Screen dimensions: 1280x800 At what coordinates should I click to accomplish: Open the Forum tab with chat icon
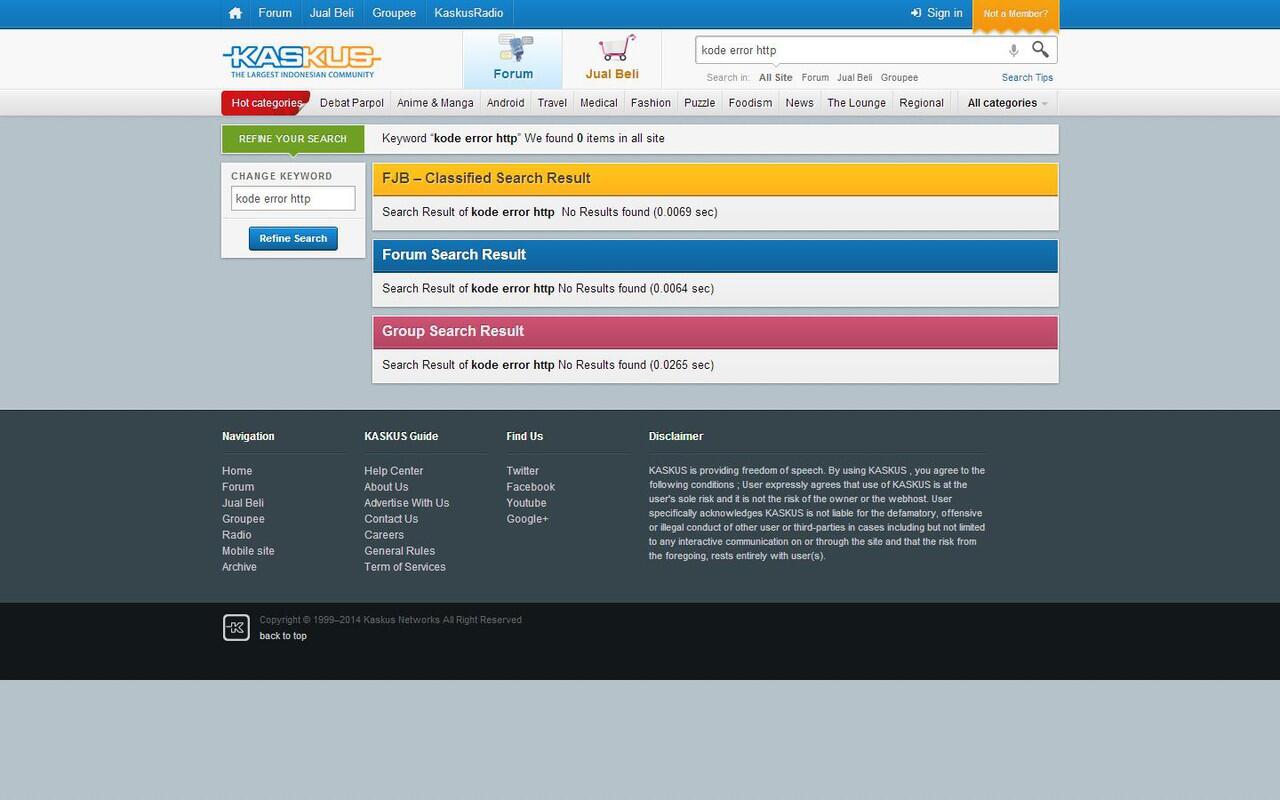tap(513, 59)
